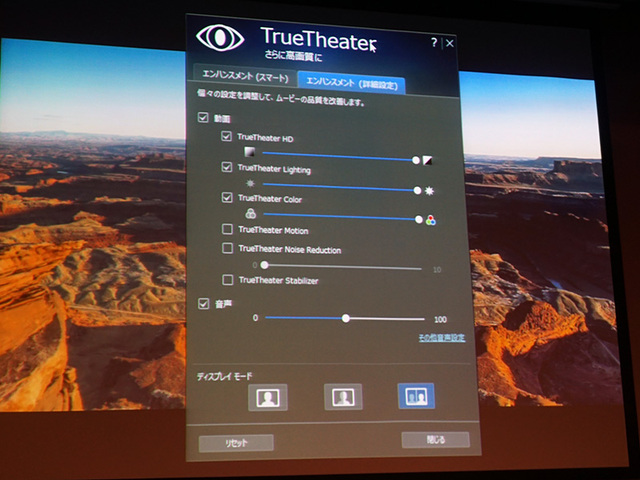
Task: Uncheck the TrueTheater HD checkbox
Action: point(227,136)
